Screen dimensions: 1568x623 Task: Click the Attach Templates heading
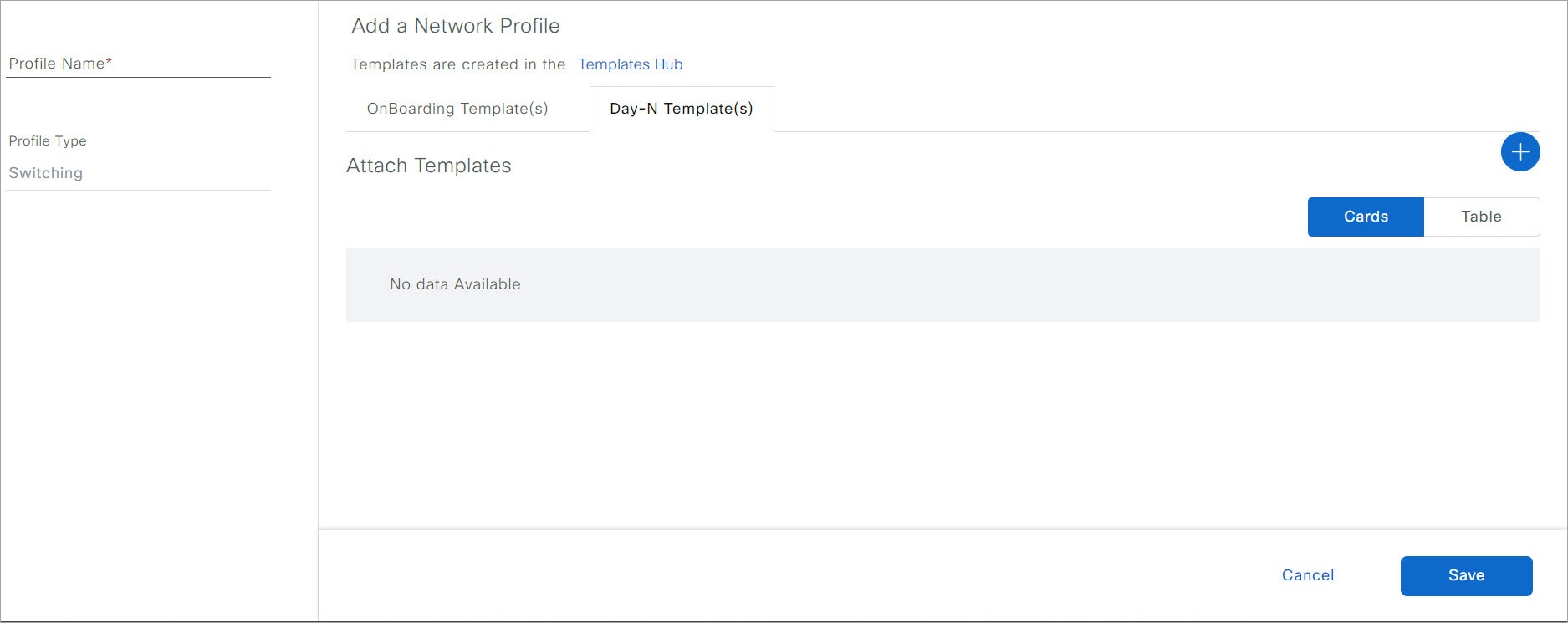pyautogui.click(x=428, y=166)
